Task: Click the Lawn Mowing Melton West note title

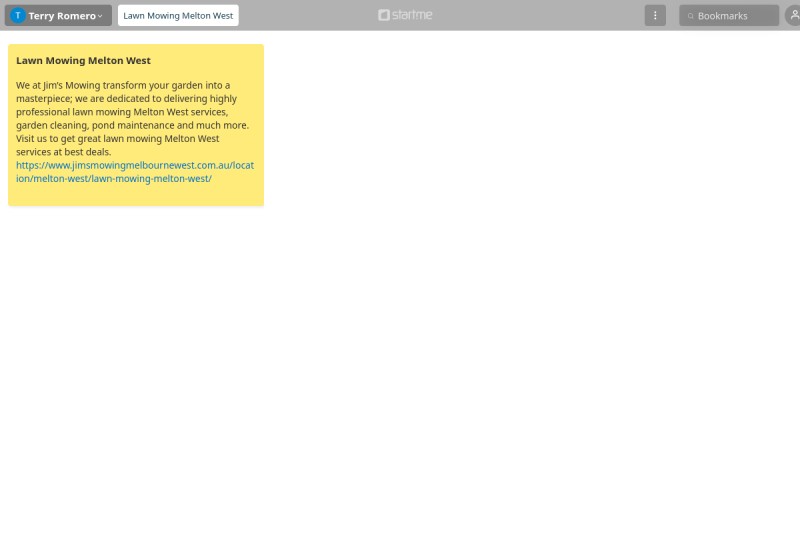Action: pyautogui.click(x=83, y=61)
